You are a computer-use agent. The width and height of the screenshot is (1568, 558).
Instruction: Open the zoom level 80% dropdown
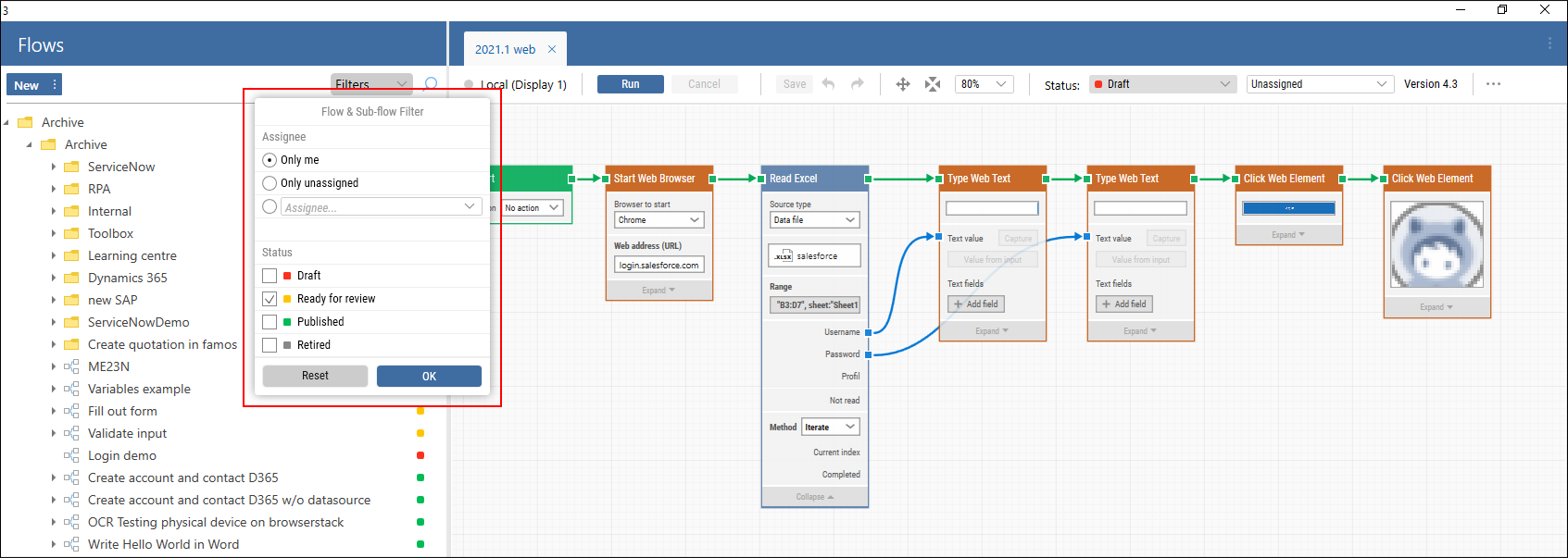click(984, 84)
